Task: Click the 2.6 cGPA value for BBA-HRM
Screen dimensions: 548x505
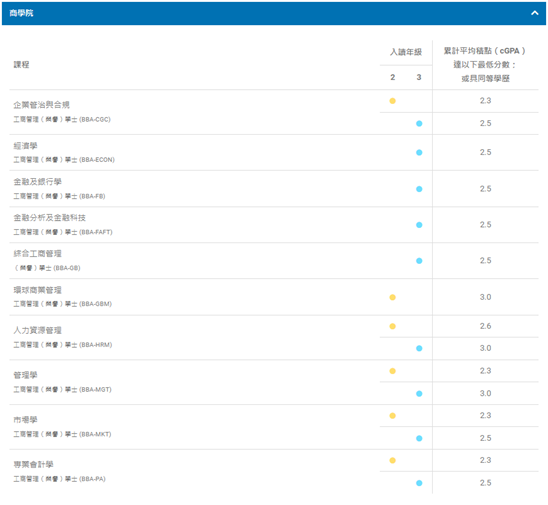Action: pyautogui.click(x=485, y=326)
